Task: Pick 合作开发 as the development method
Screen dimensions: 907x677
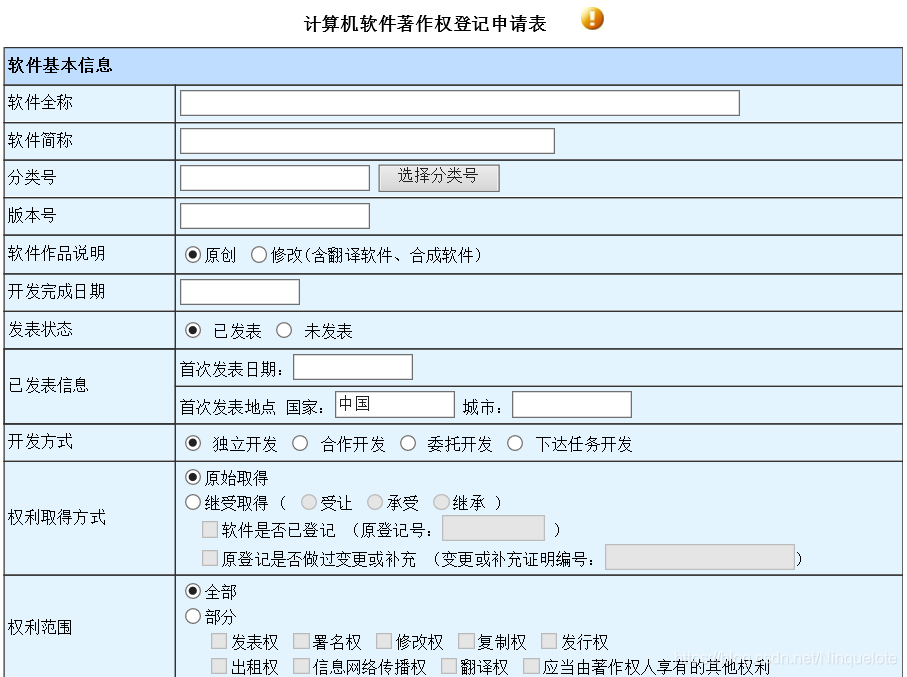Action: coord(299,442)
